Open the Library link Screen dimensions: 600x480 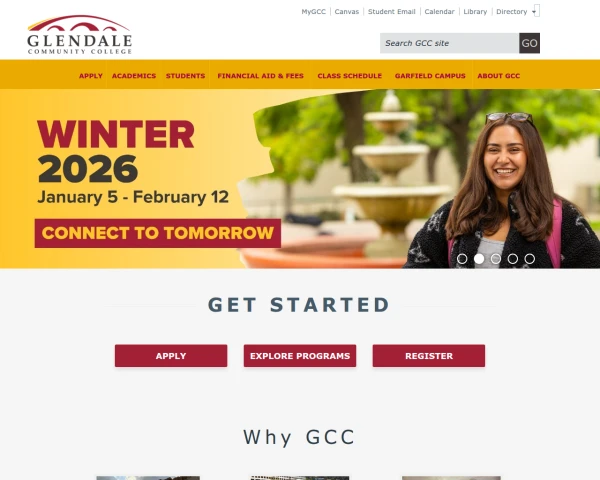click(x=475, y=12)
